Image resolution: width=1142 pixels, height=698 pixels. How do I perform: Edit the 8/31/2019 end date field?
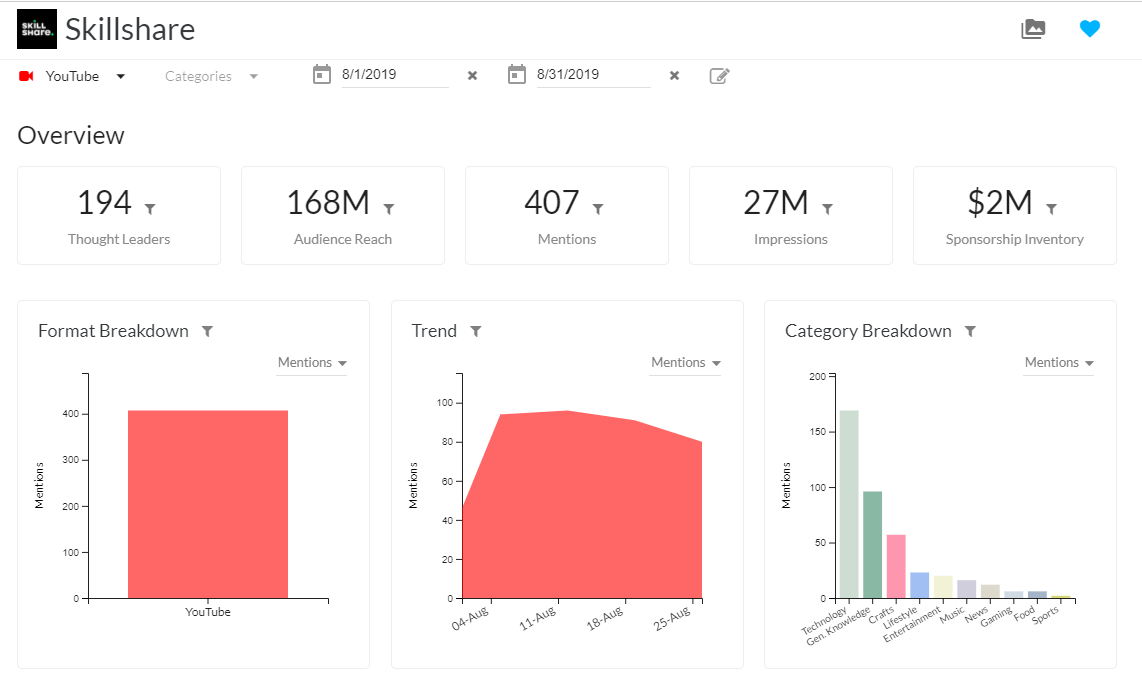point(593,75)
